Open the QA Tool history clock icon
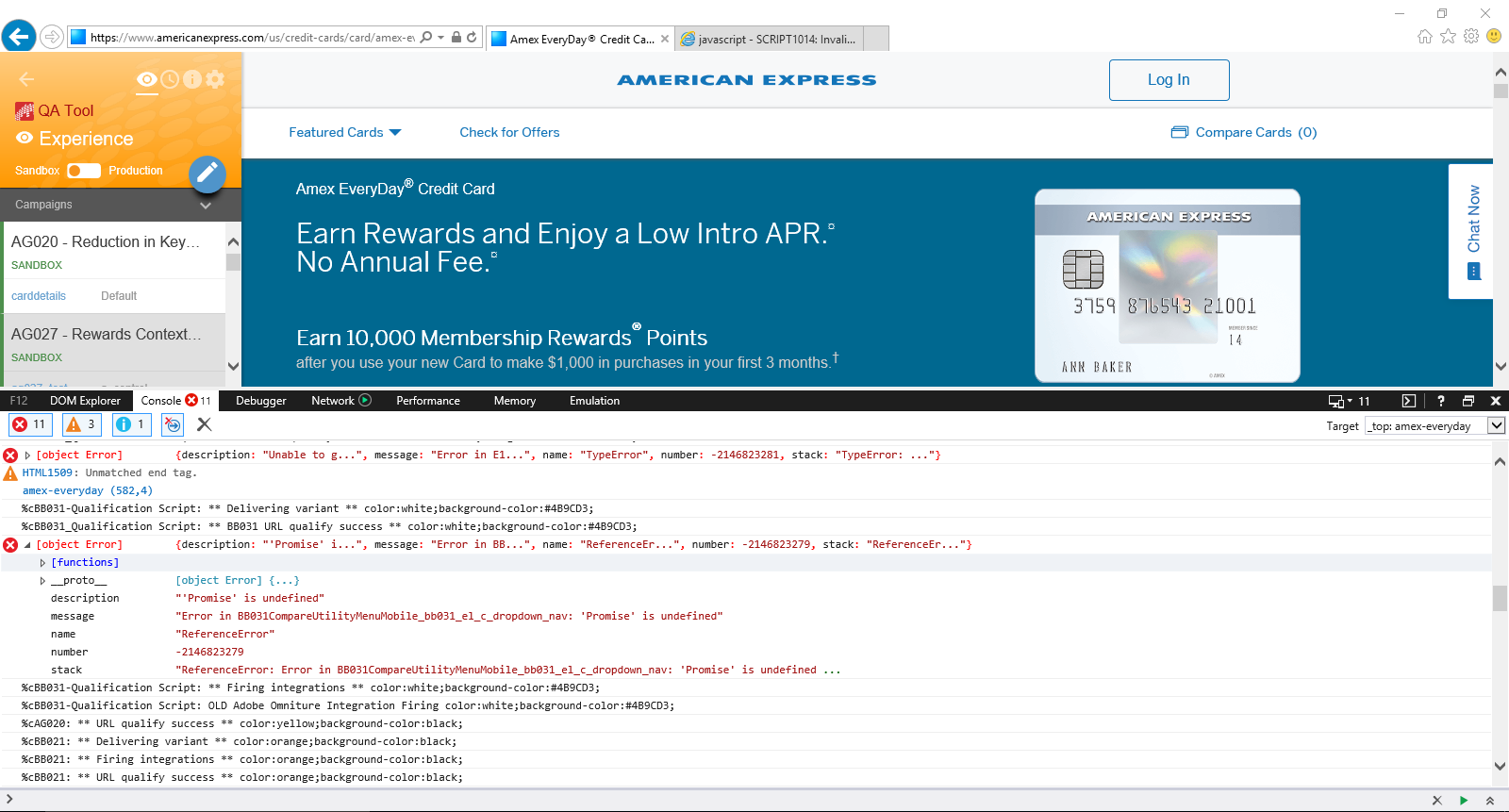Image resolution: width=1509 pixels, height=812 pixels. (170, 79)
